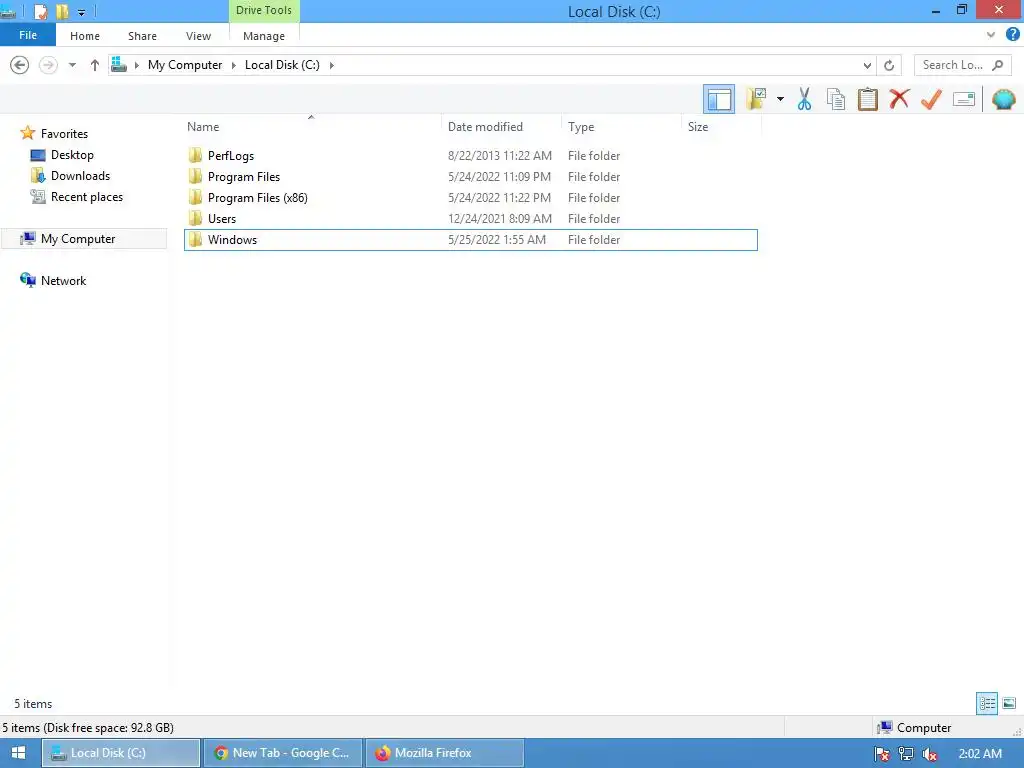This screenshot has width=1024, height=768.
Task: Select the Program Files (x86) folder
Action: tap(471, 197)
